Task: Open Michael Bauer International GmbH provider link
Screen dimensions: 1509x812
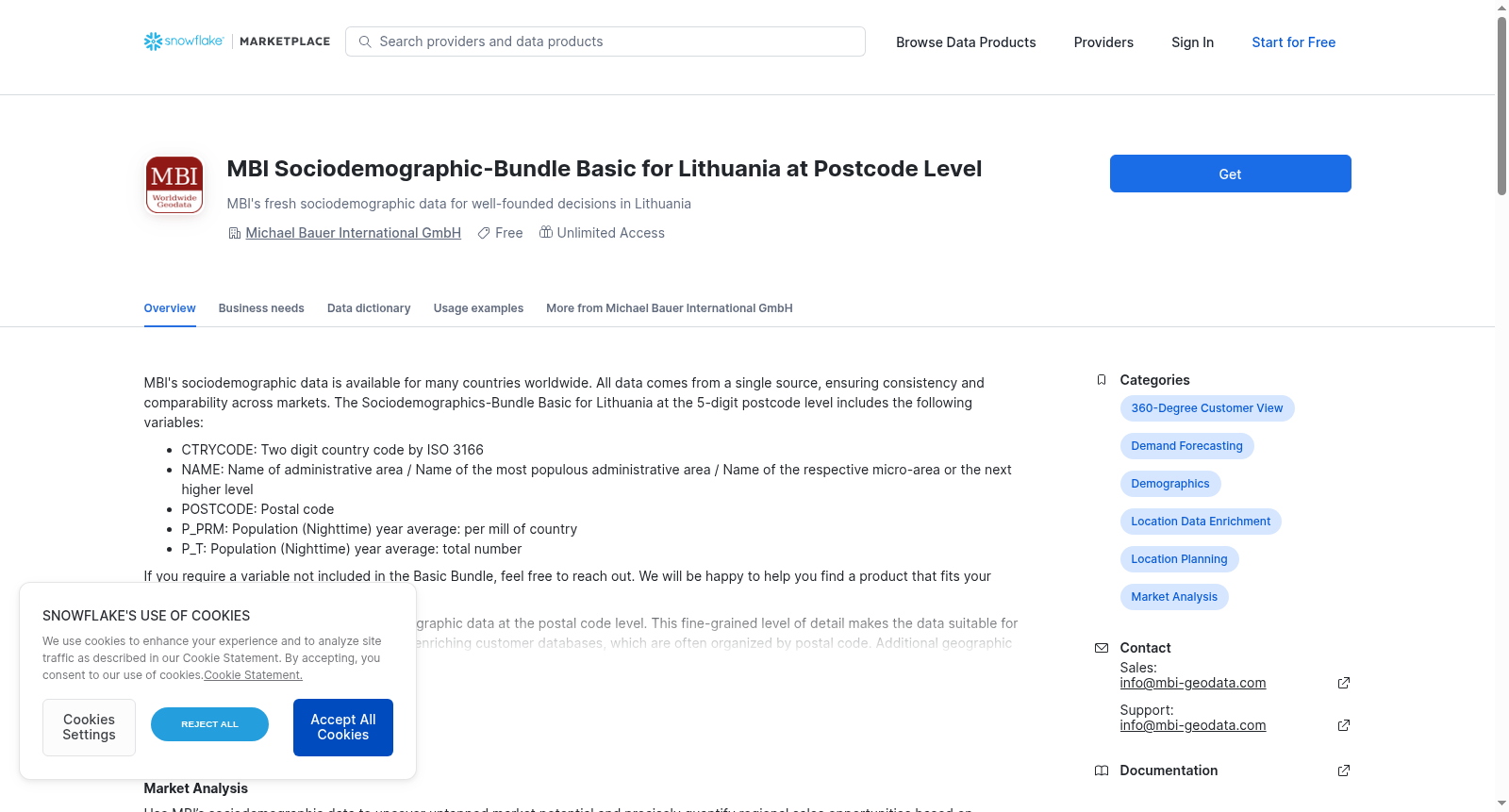Action: pos(354,233)
